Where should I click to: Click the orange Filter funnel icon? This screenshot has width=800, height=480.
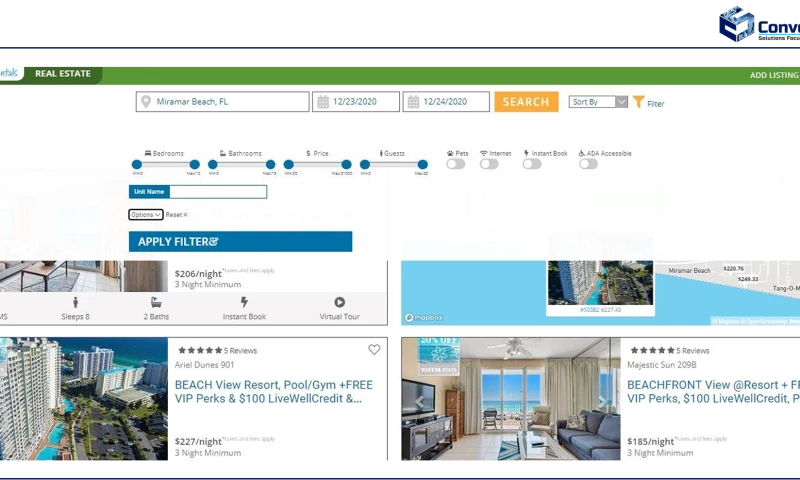(638, 102)
